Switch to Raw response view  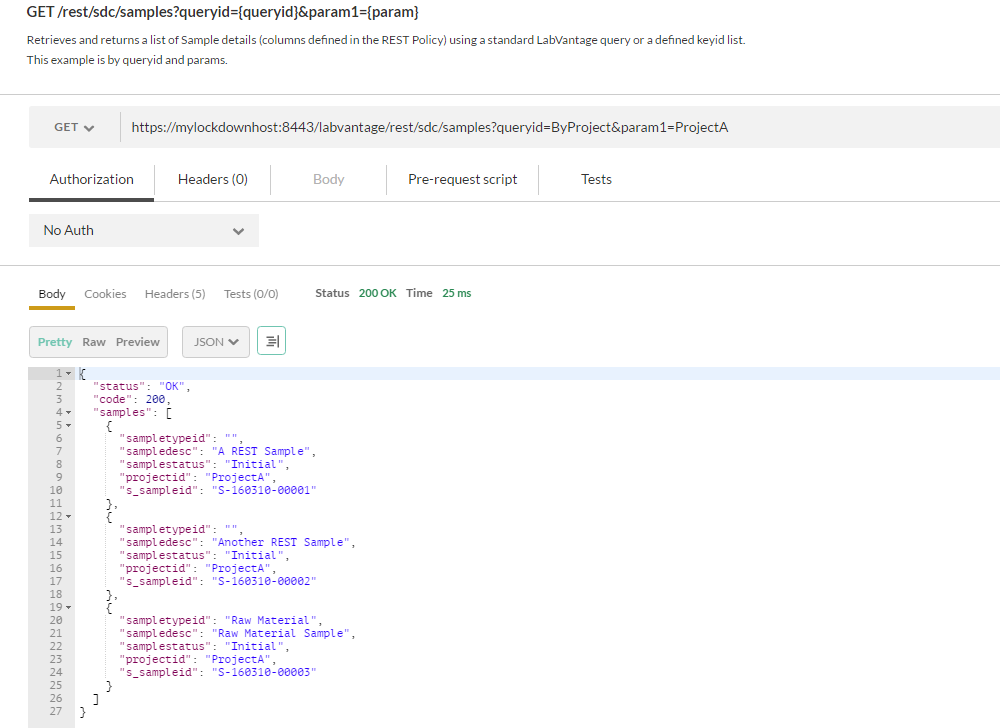pos(94,342)
